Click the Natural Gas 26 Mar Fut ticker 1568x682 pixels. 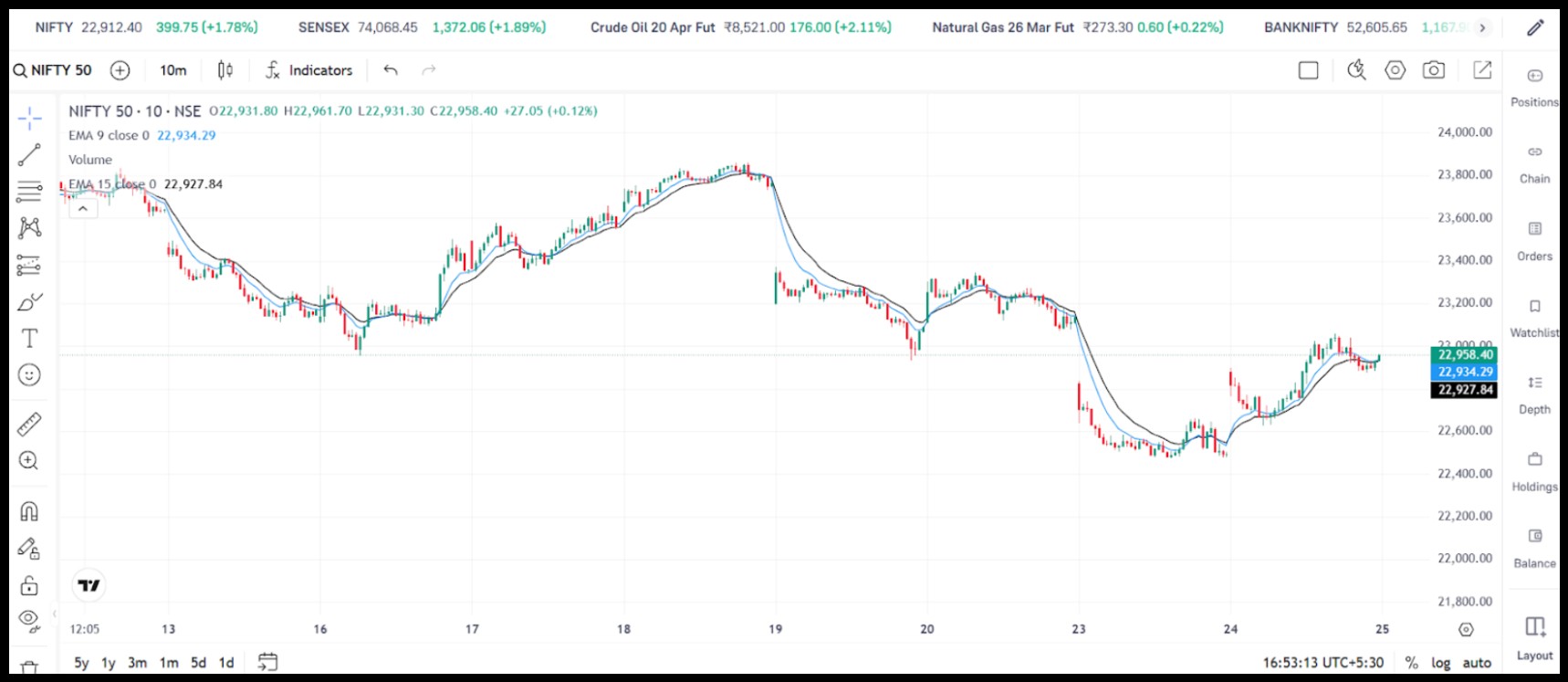pyautogui.click(x=1077, y=27)
